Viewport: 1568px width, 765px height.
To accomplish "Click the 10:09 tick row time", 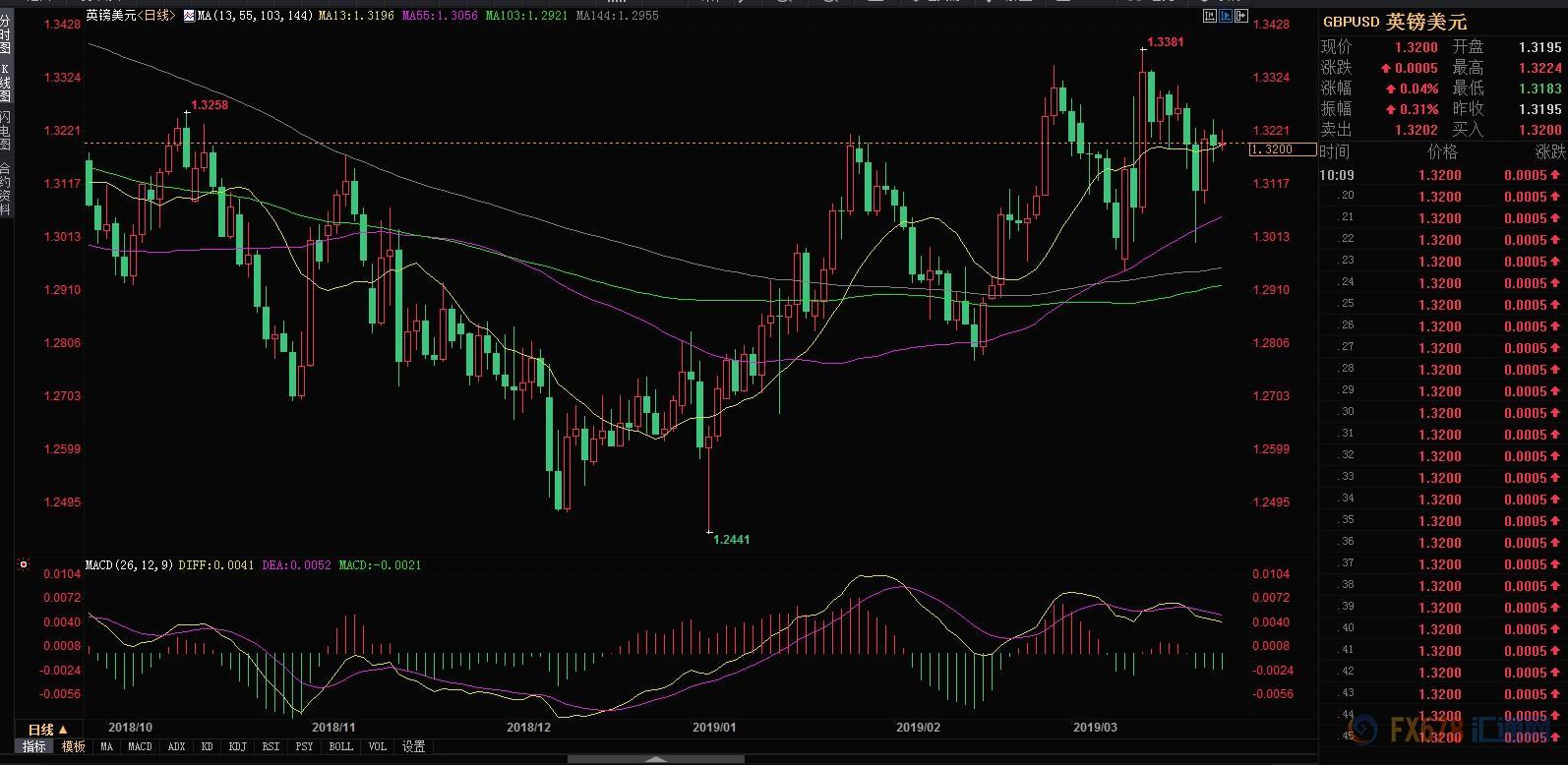I will coord(1337,175).
